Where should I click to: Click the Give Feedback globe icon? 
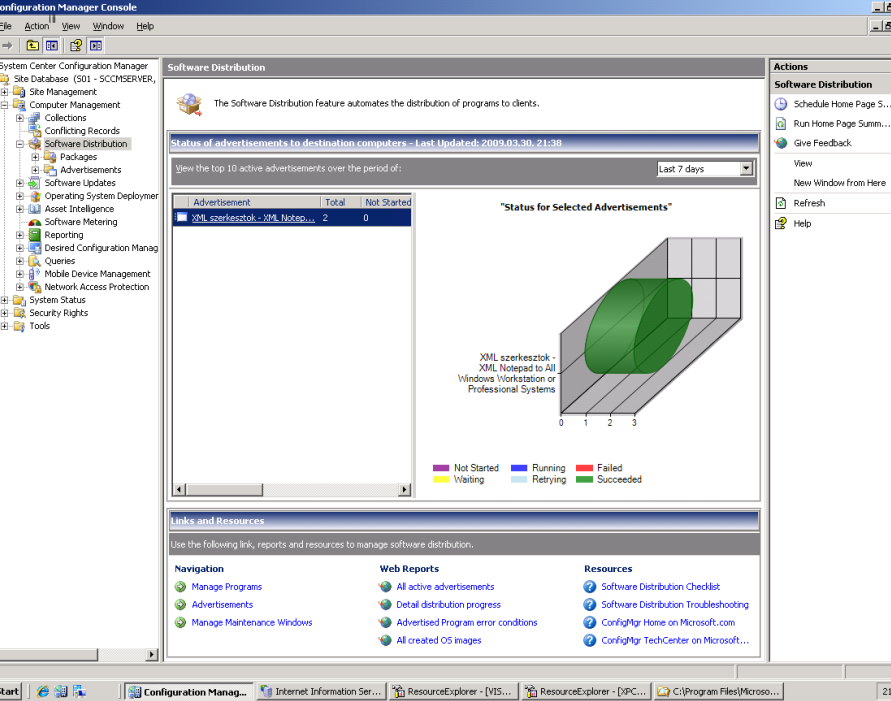click(781, 143)
